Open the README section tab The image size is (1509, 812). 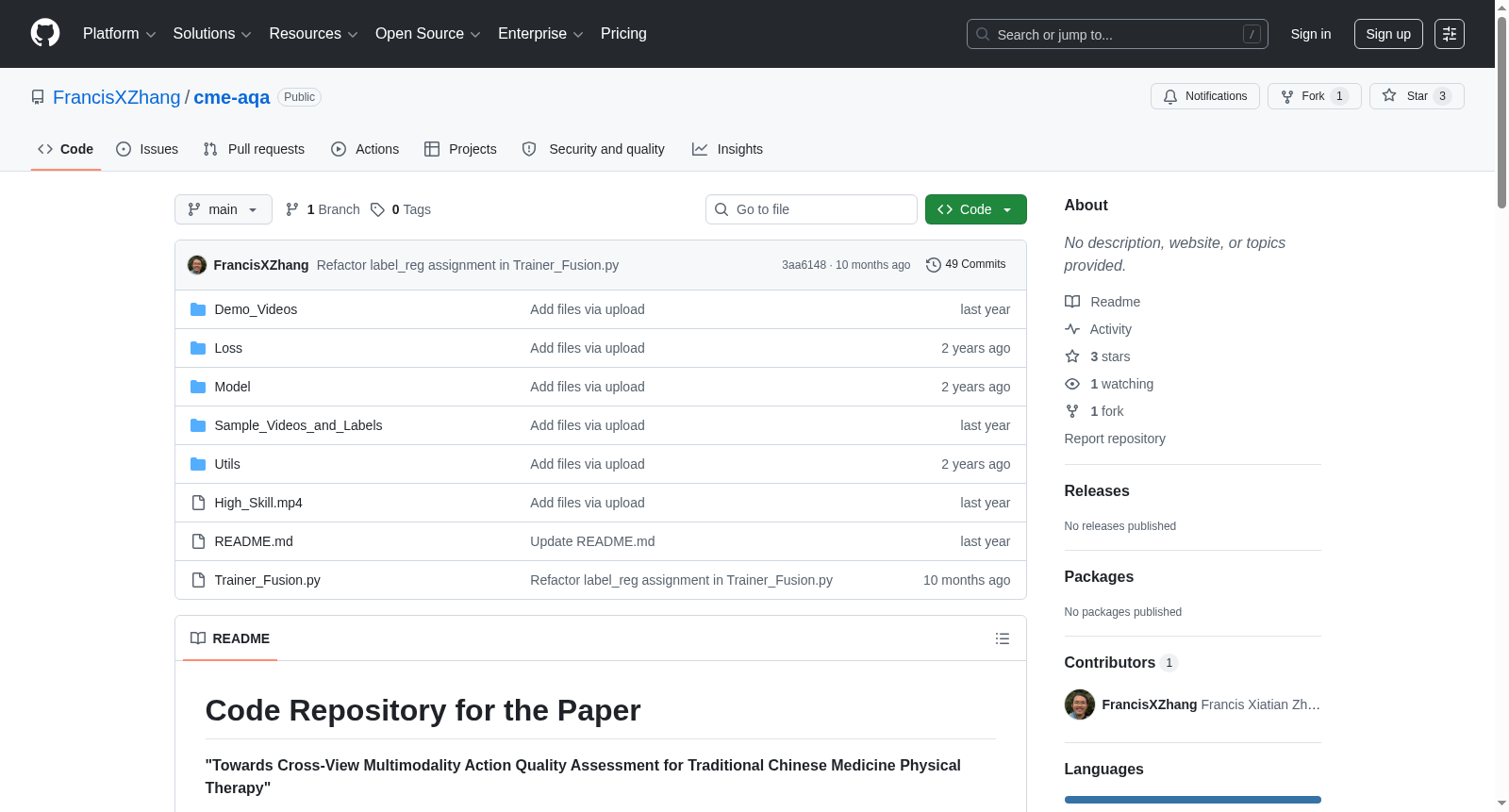(230, 638)
